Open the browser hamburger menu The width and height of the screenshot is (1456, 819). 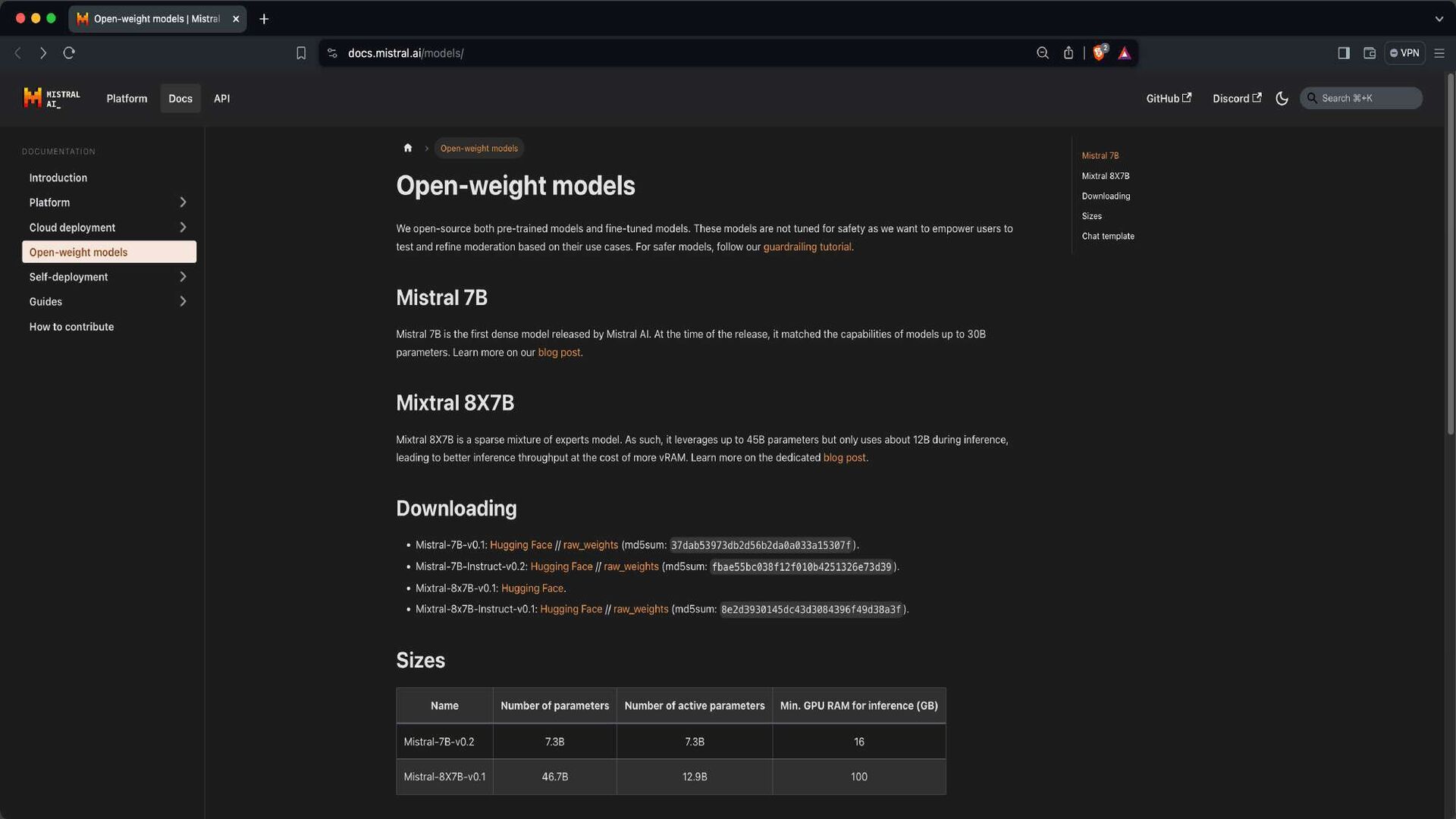point(1439,53)
